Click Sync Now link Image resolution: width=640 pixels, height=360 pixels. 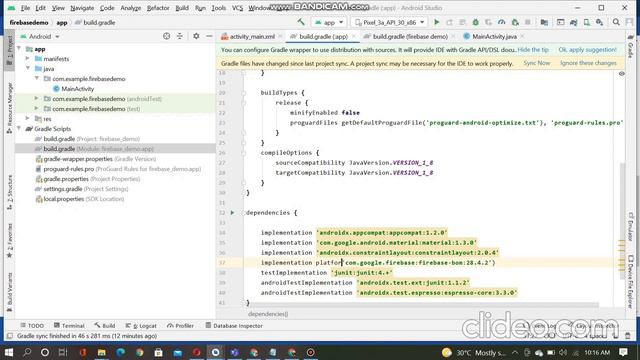[537, 63]
